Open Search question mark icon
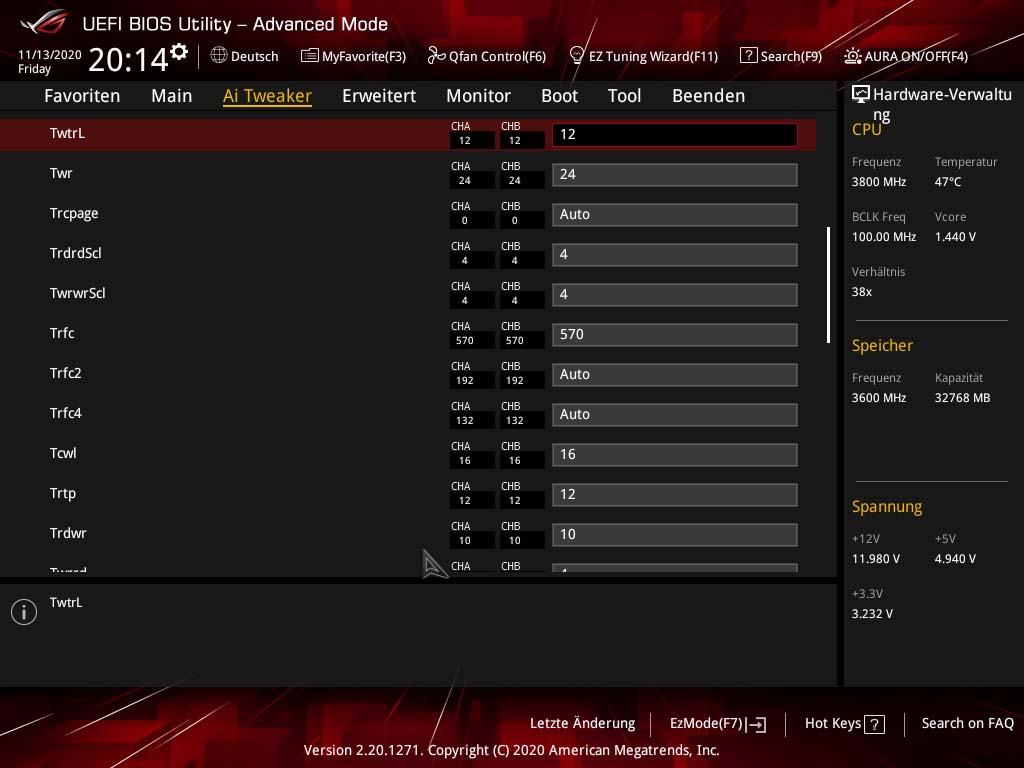The width and height of the screenshot is (1024, 768). pos(748,55)
